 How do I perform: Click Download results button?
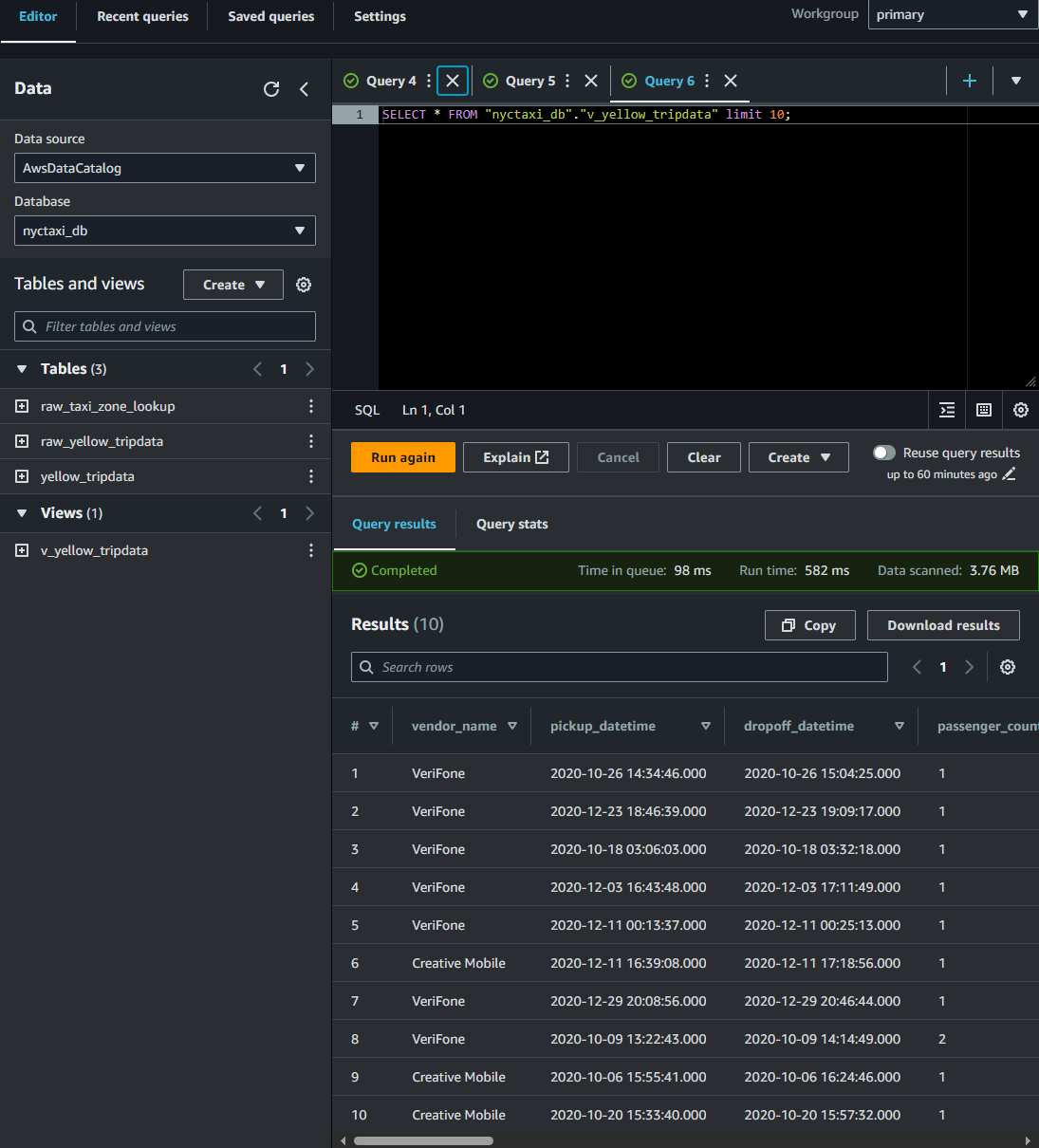[x=943, y=625]
